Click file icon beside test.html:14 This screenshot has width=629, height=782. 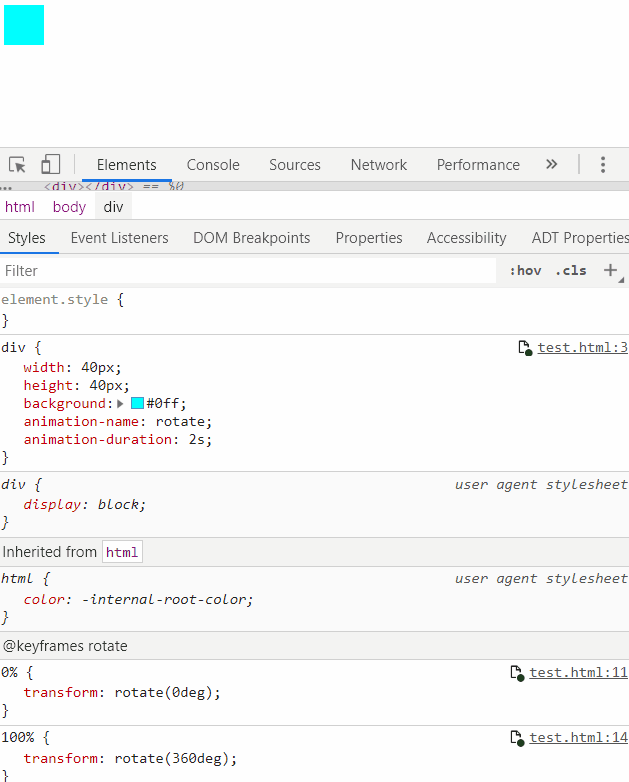517,738
